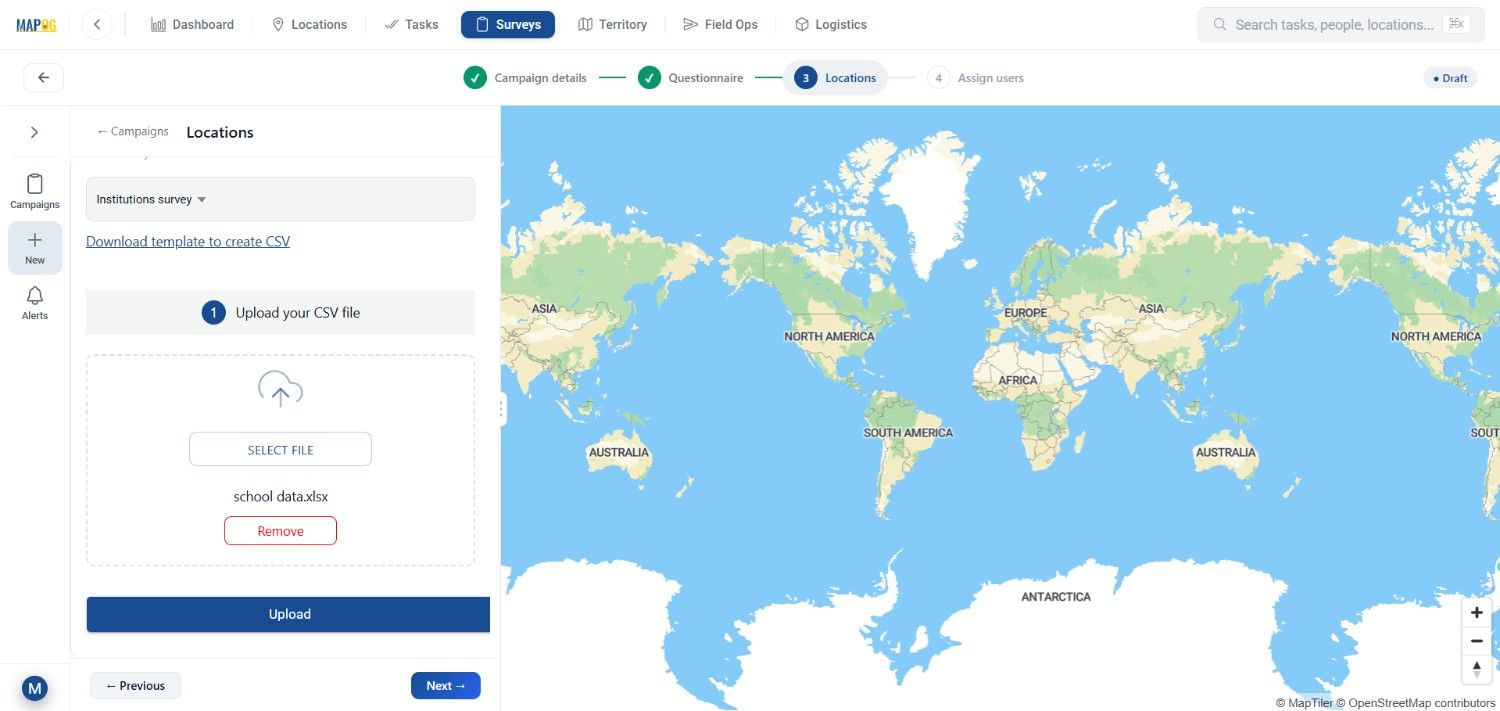The image size is (1500, 711).
Task: Click the MAPOG logo
Action: click(x=36, y=25)
